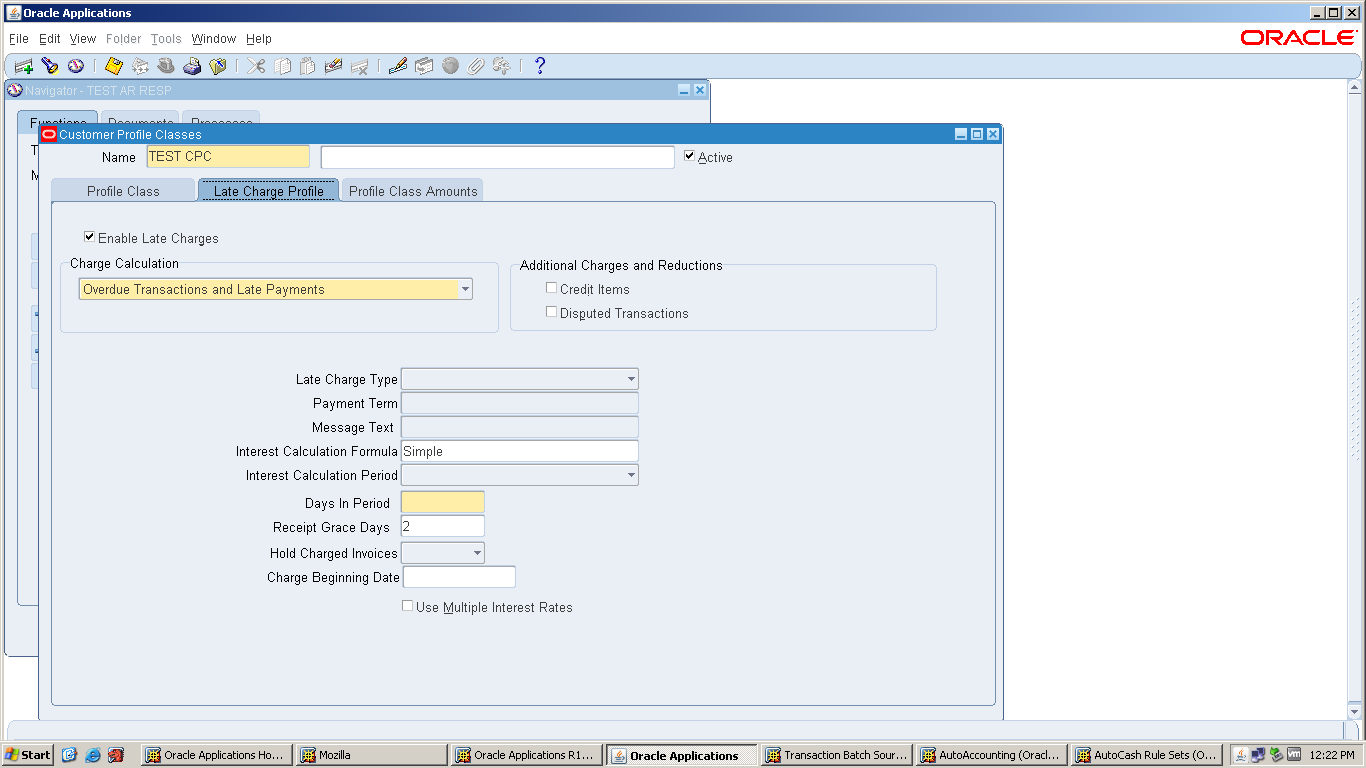This screenshot has width=1366, height=768.
Task: Open AutoAccounting taskbar window
Action: pos(992,755)
